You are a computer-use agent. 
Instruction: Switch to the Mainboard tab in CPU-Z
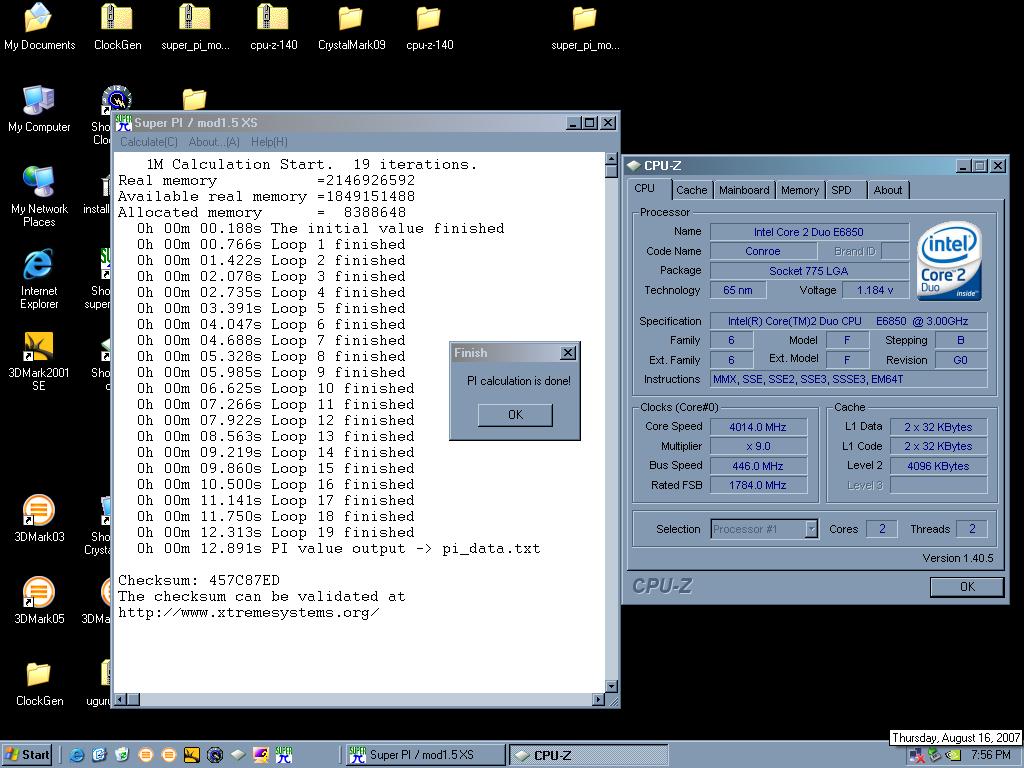tap(744, 190)
